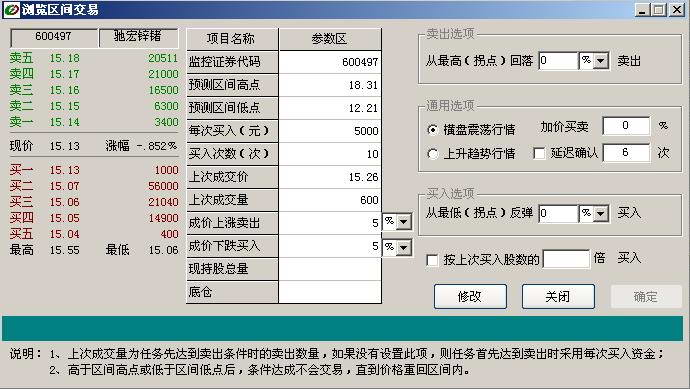The height and width of the screenshot is (391, 690).
Task: Select 上升趋势行情 radio option
Action: click(433, 153)
